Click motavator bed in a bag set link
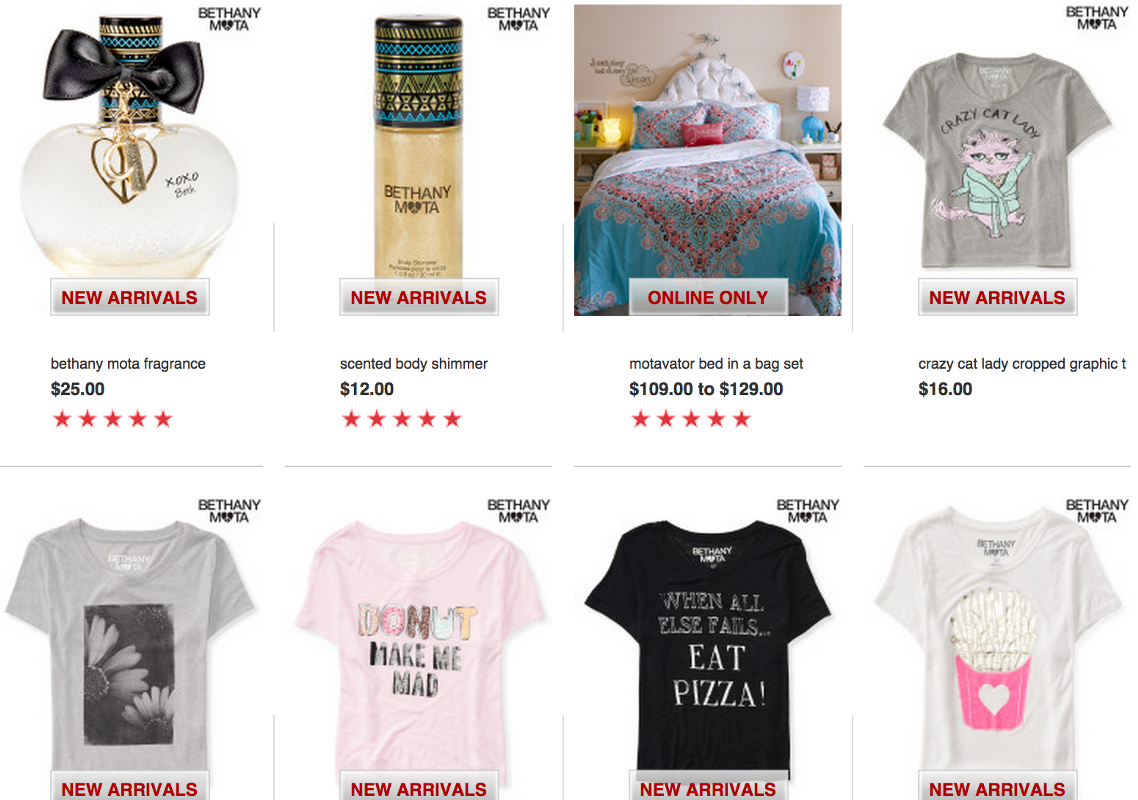Image resolution: width=1138 pixels, height=800 pixels. [x=716, y=364]
